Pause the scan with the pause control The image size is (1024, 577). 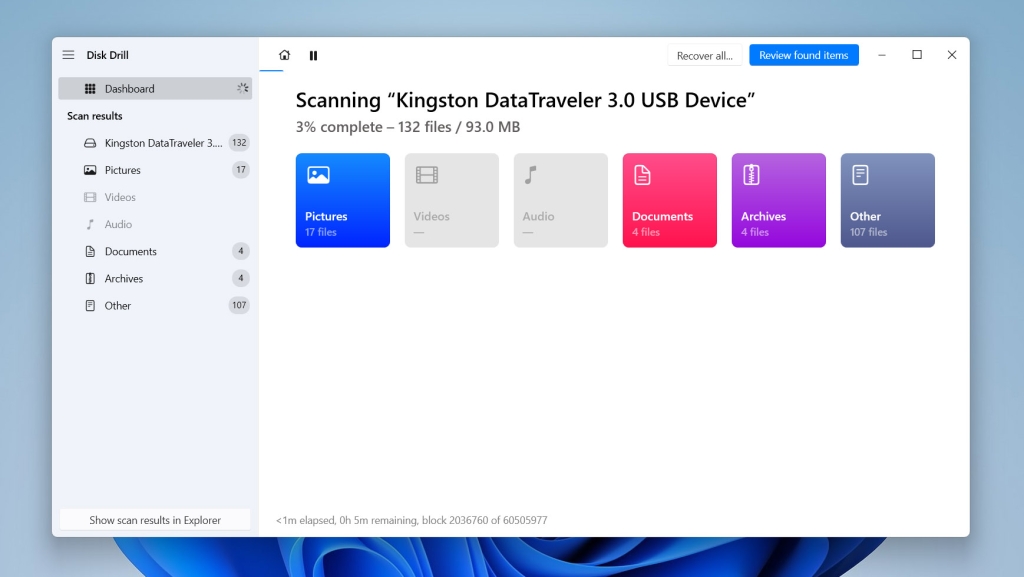313,55
